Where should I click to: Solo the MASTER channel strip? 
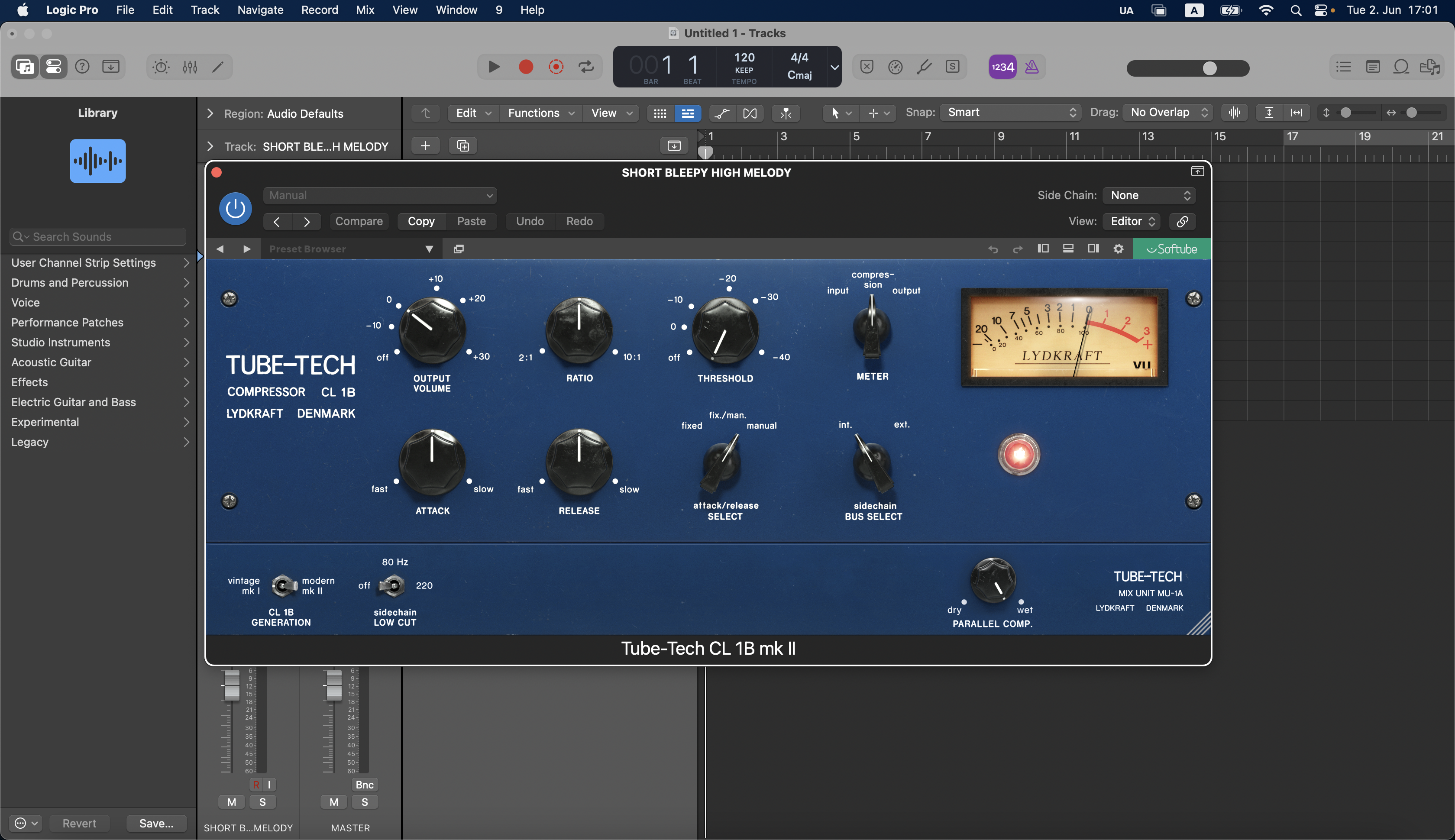[365, 802]
